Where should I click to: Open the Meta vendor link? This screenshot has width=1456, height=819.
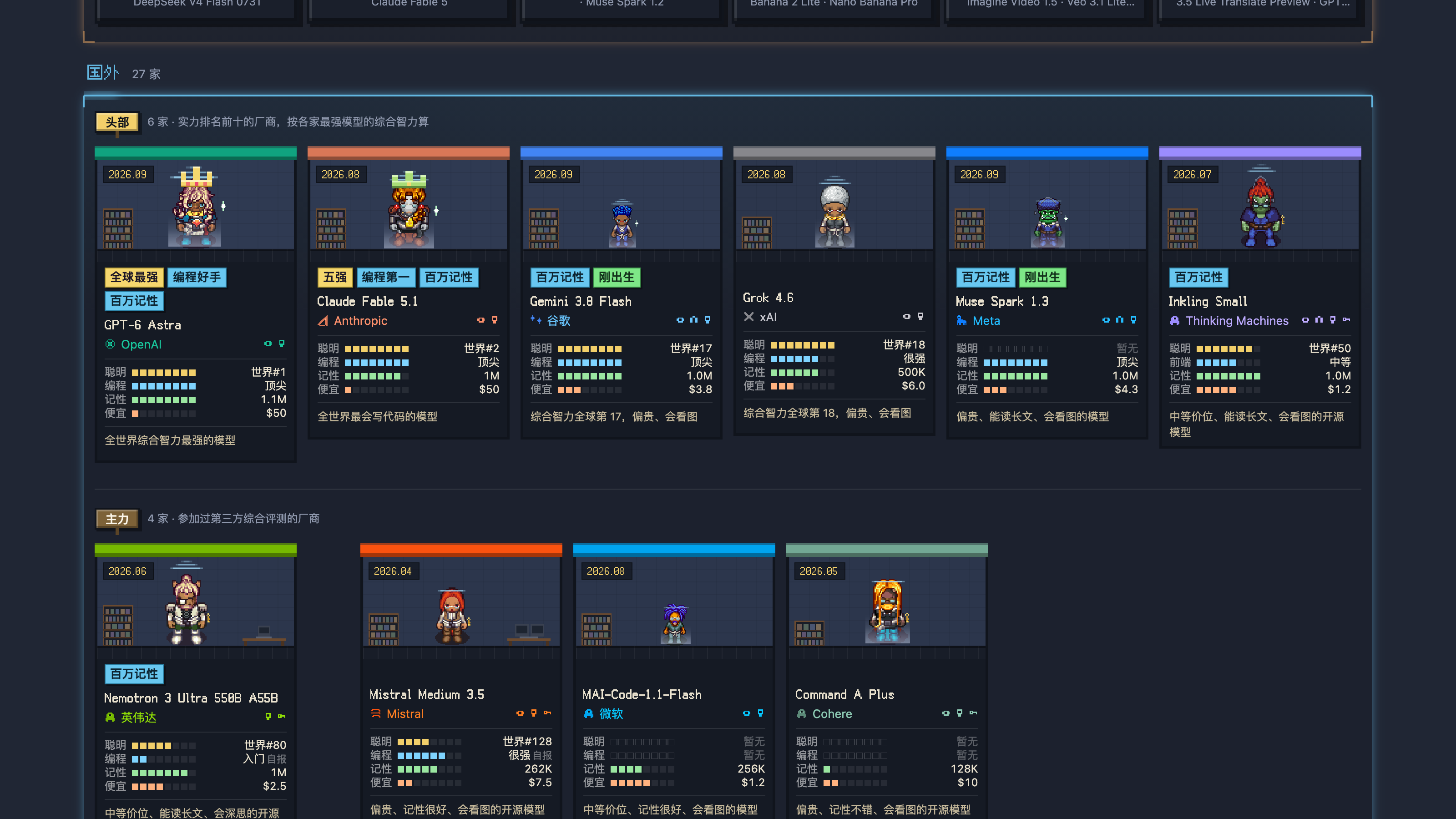pos(986,320)
